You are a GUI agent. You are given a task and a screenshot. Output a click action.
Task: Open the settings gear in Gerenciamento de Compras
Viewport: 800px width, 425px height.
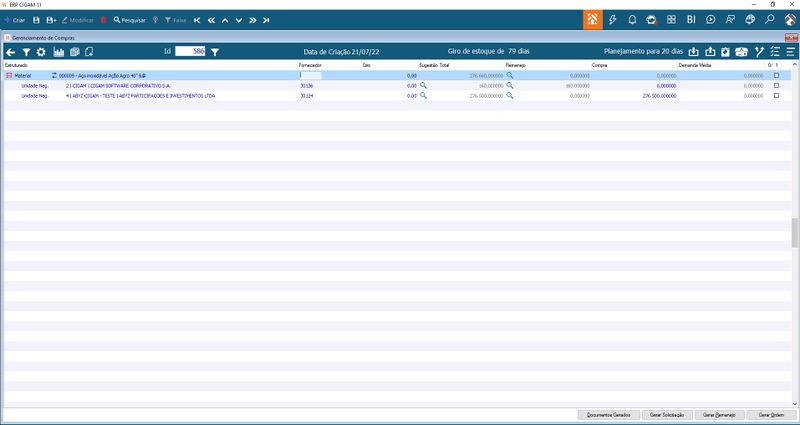coord(41,52)
